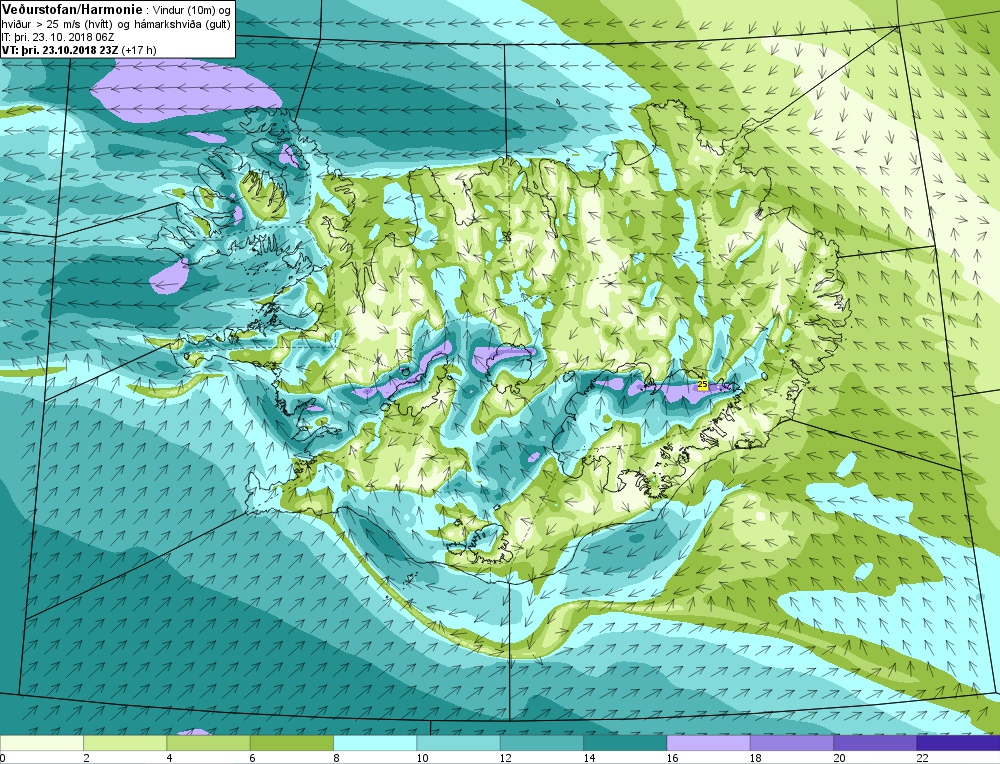The width and height of the screenshot is (1000, 764).
Task: Click the legend label 22
Action: point(922,758)
